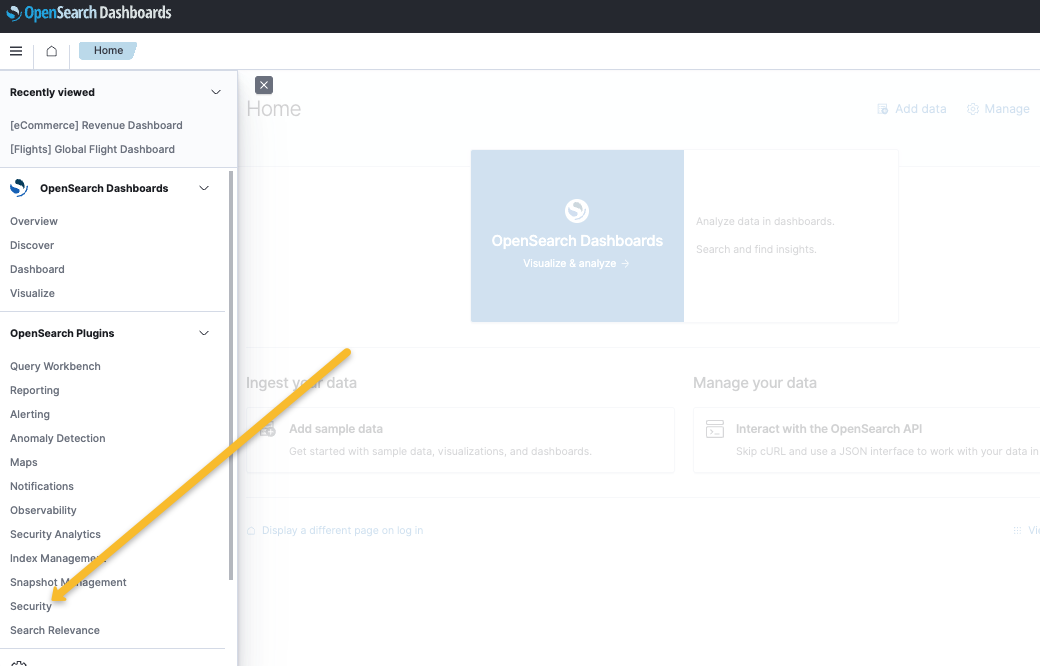Screen dimensions: 1040x666
Task: Open the Add sample data card
Action: [460, 440]
